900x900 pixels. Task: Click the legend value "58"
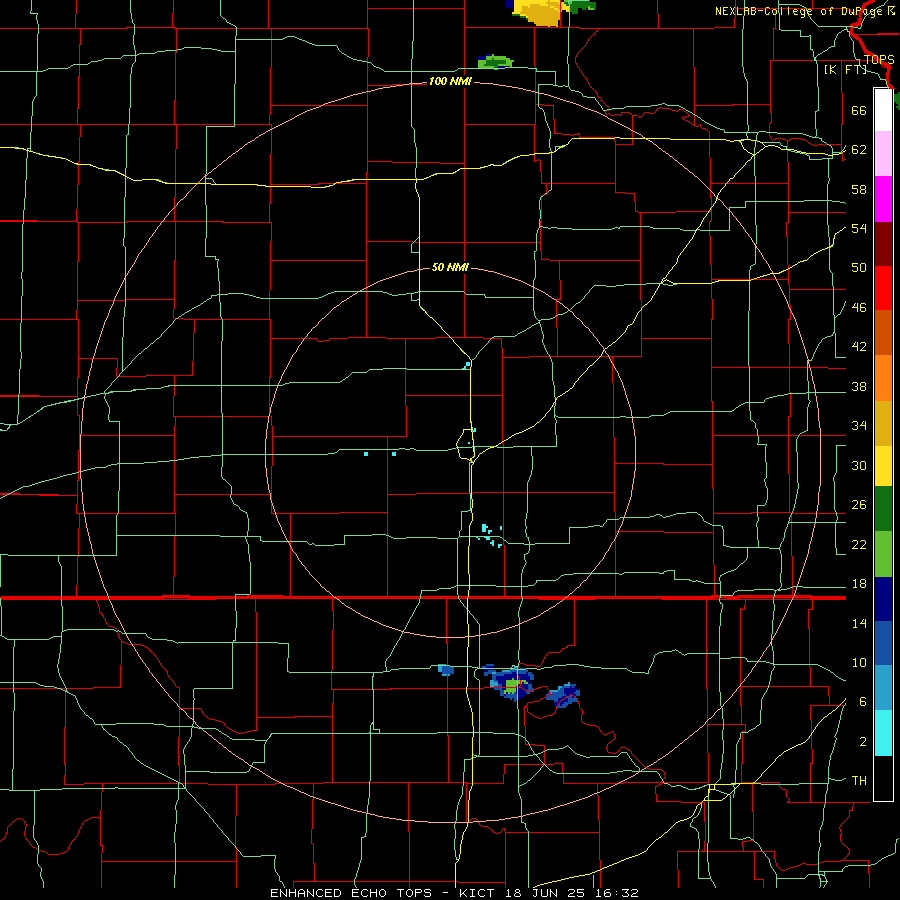[859, 189]
